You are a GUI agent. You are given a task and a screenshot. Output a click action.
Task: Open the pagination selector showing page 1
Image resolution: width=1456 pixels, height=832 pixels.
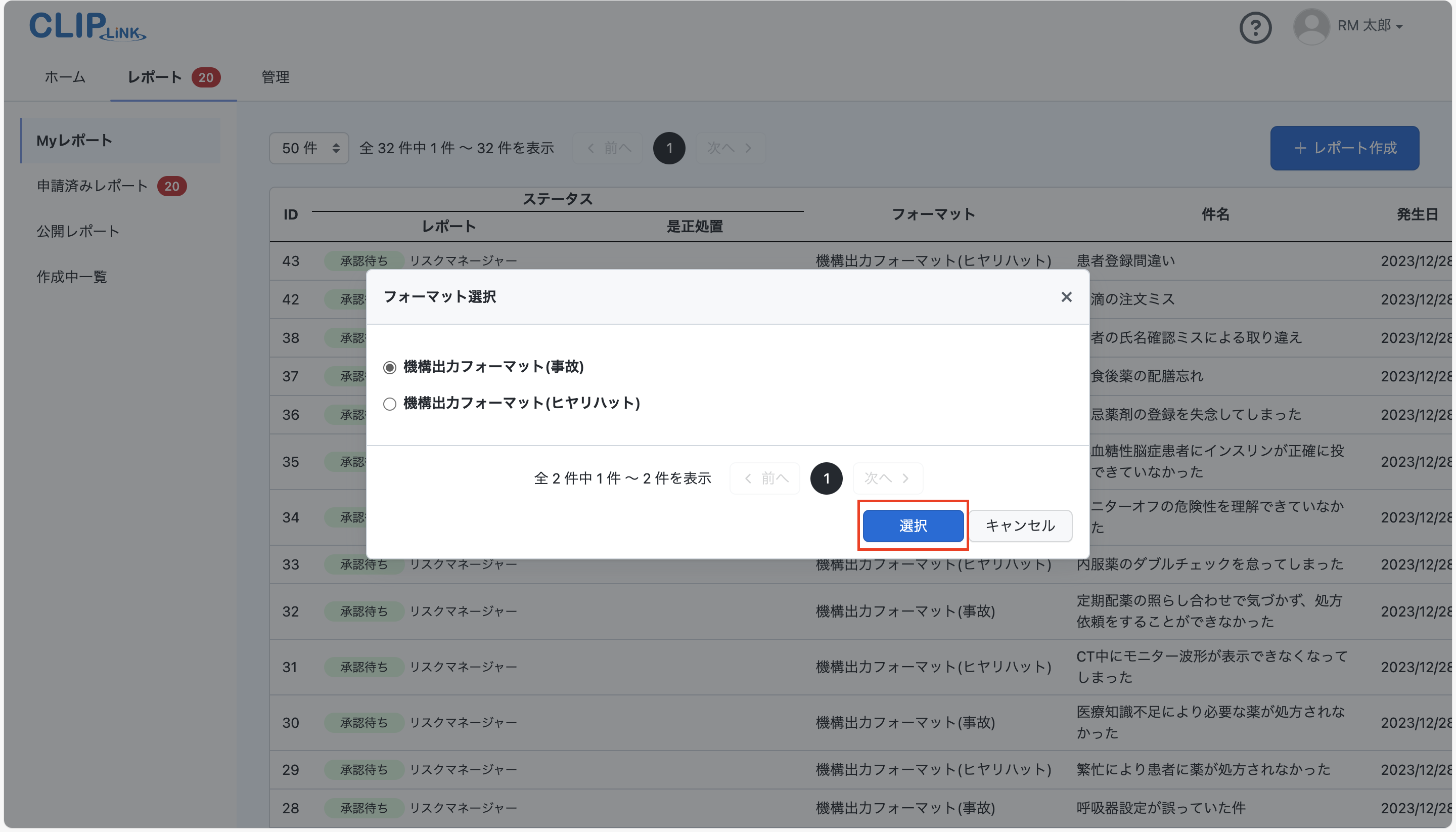tap(668, 148)
